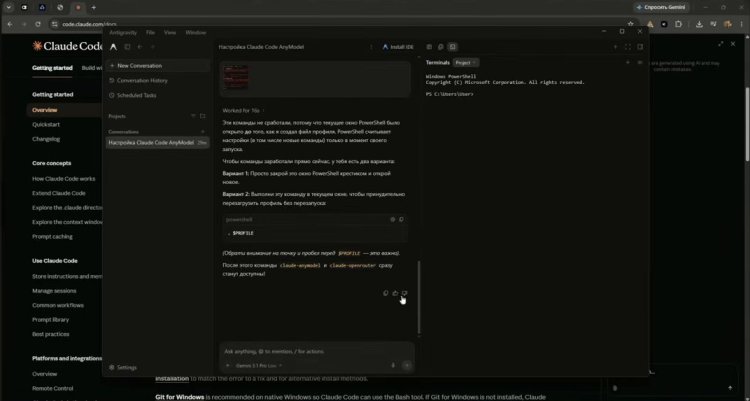750x401 pixels.
Task: Open Overview link under Getting started
Action: [x=44, y=110]
